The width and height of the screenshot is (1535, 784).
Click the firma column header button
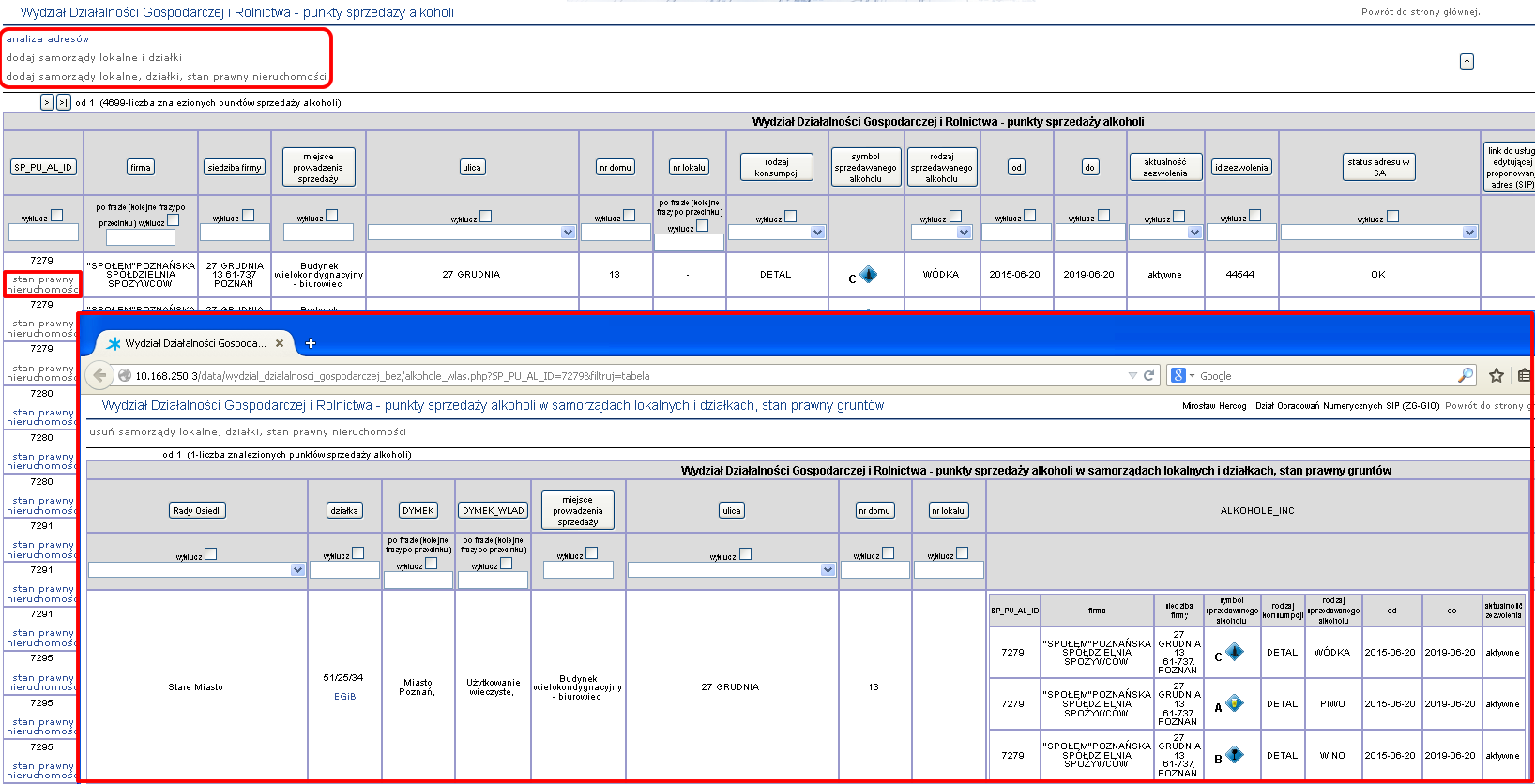point(141,167)
